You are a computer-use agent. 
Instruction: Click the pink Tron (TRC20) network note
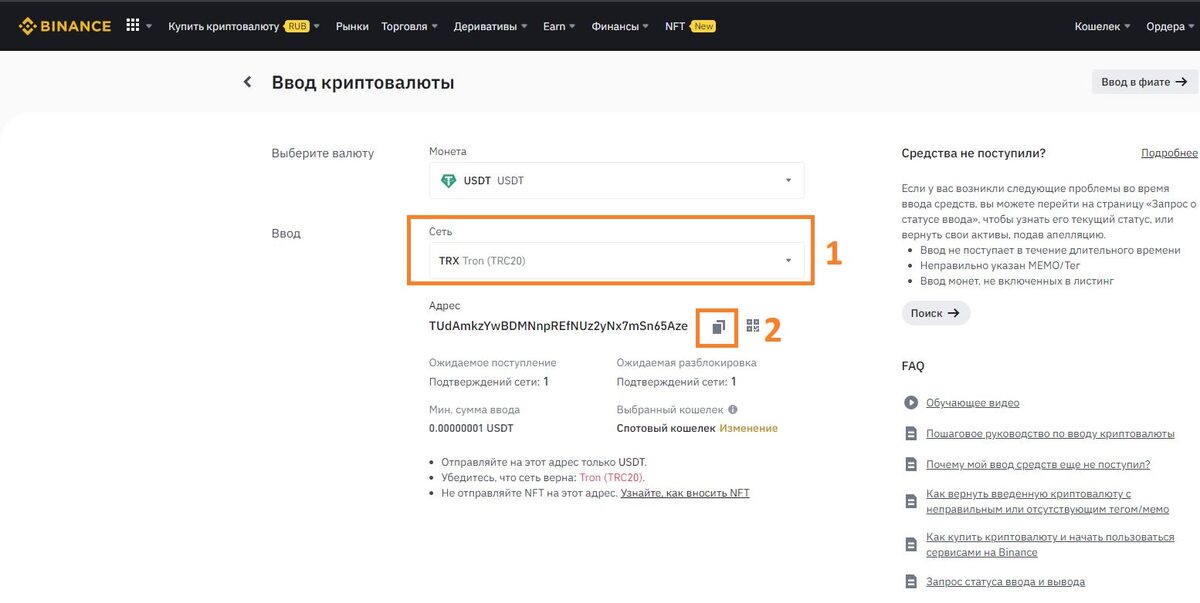(612, 478)
